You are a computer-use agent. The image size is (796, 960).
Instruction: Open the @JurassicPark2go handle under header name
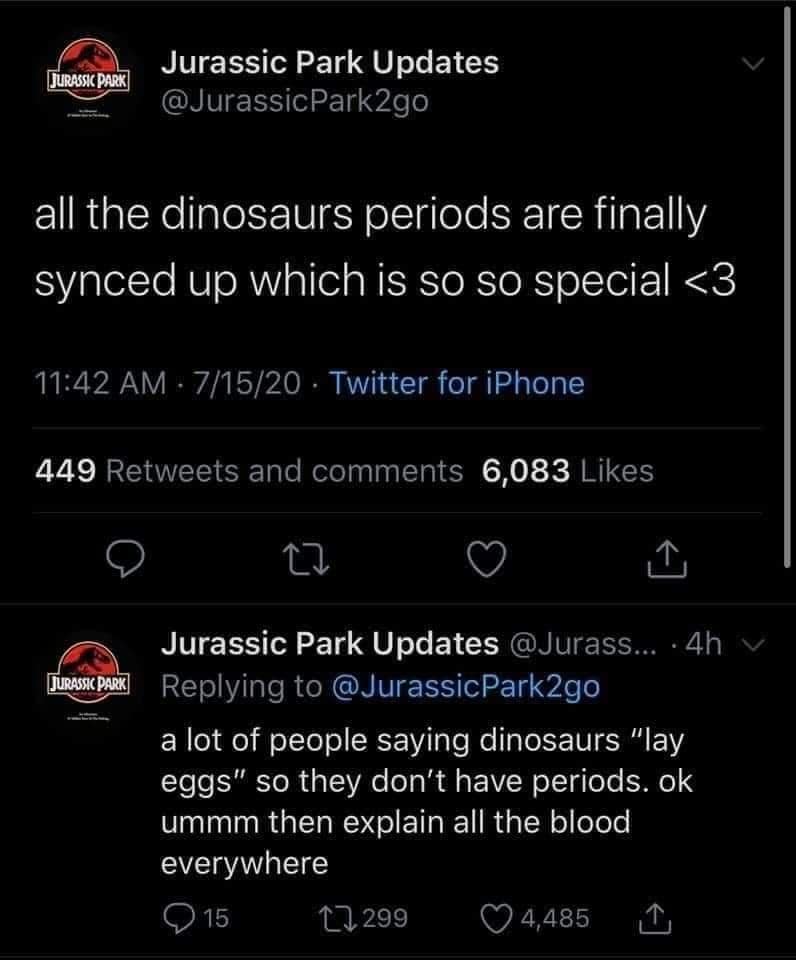tap(295, 102)
